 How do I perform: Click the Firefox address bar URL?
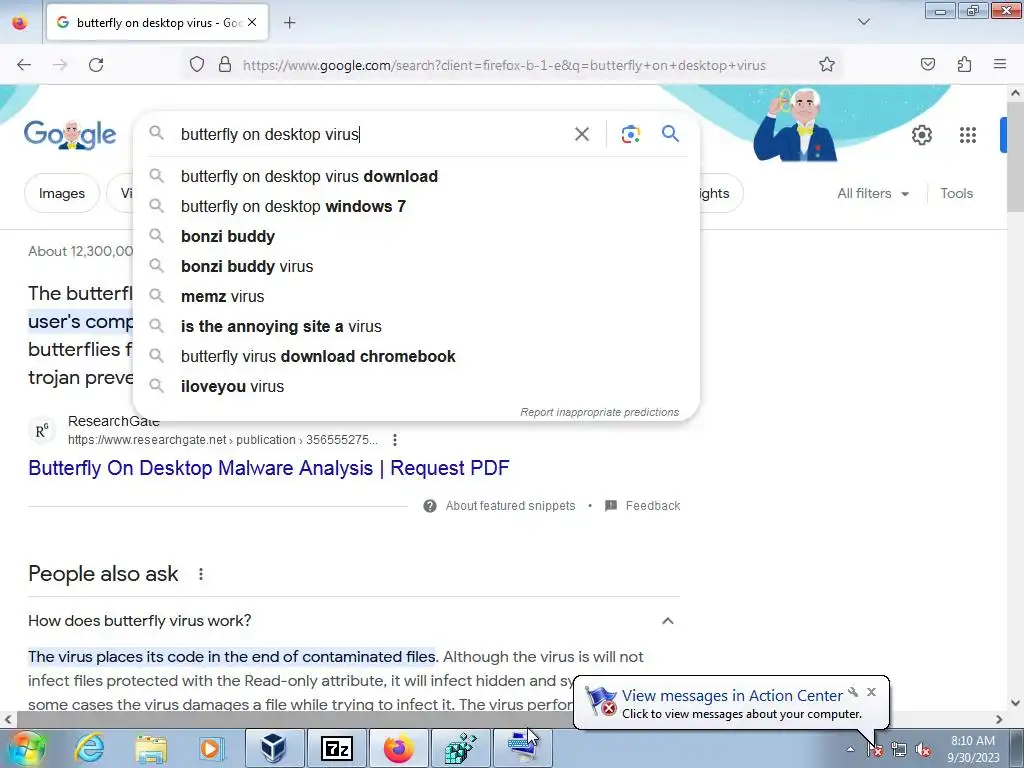tap(504, 65)
